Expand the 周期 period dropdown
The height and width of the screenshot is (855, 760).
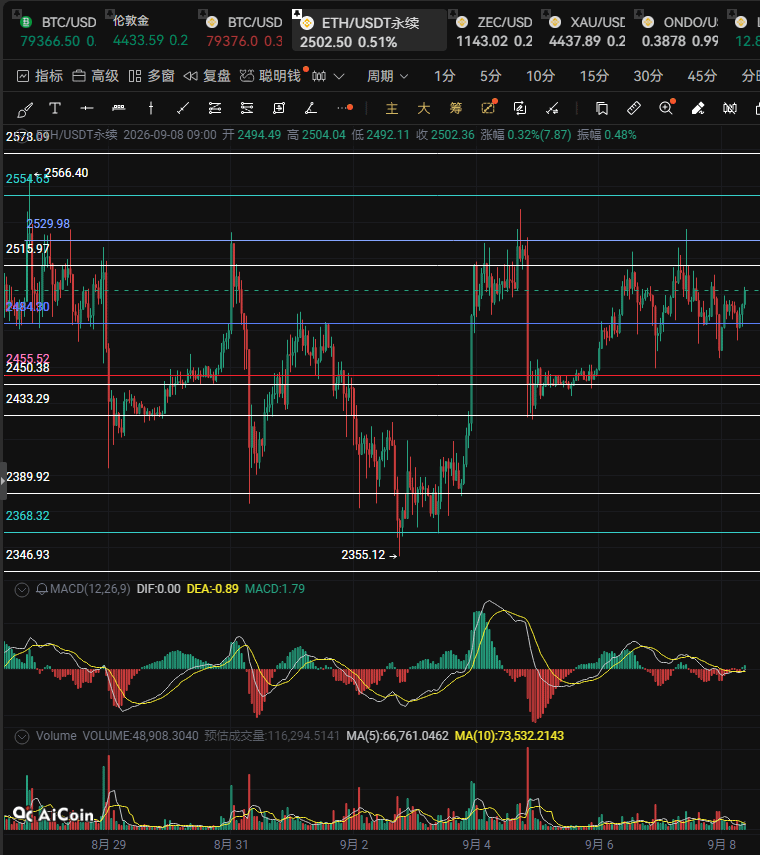[388, 76]
